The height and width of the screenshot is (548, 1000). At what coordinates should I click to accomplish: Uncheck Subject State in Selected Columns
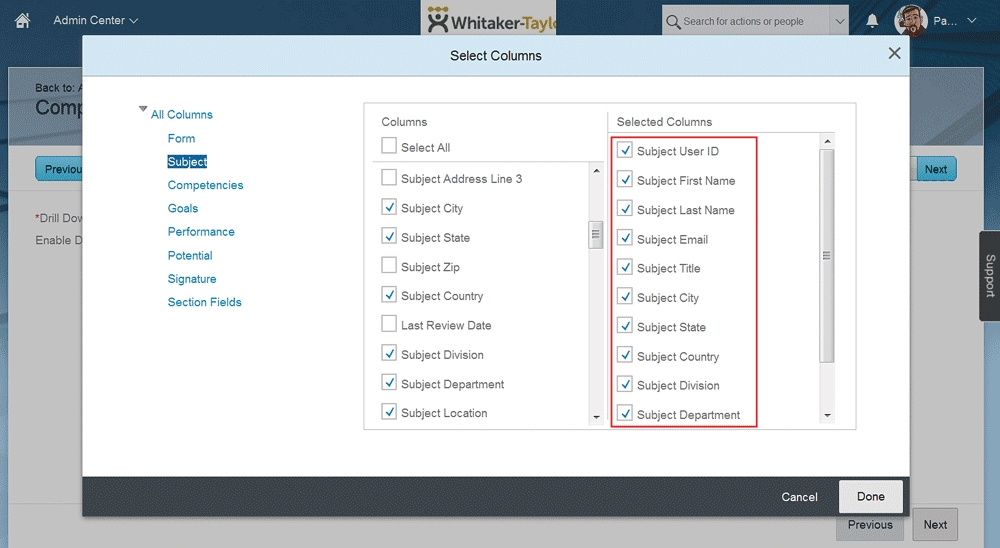[625, 325]
